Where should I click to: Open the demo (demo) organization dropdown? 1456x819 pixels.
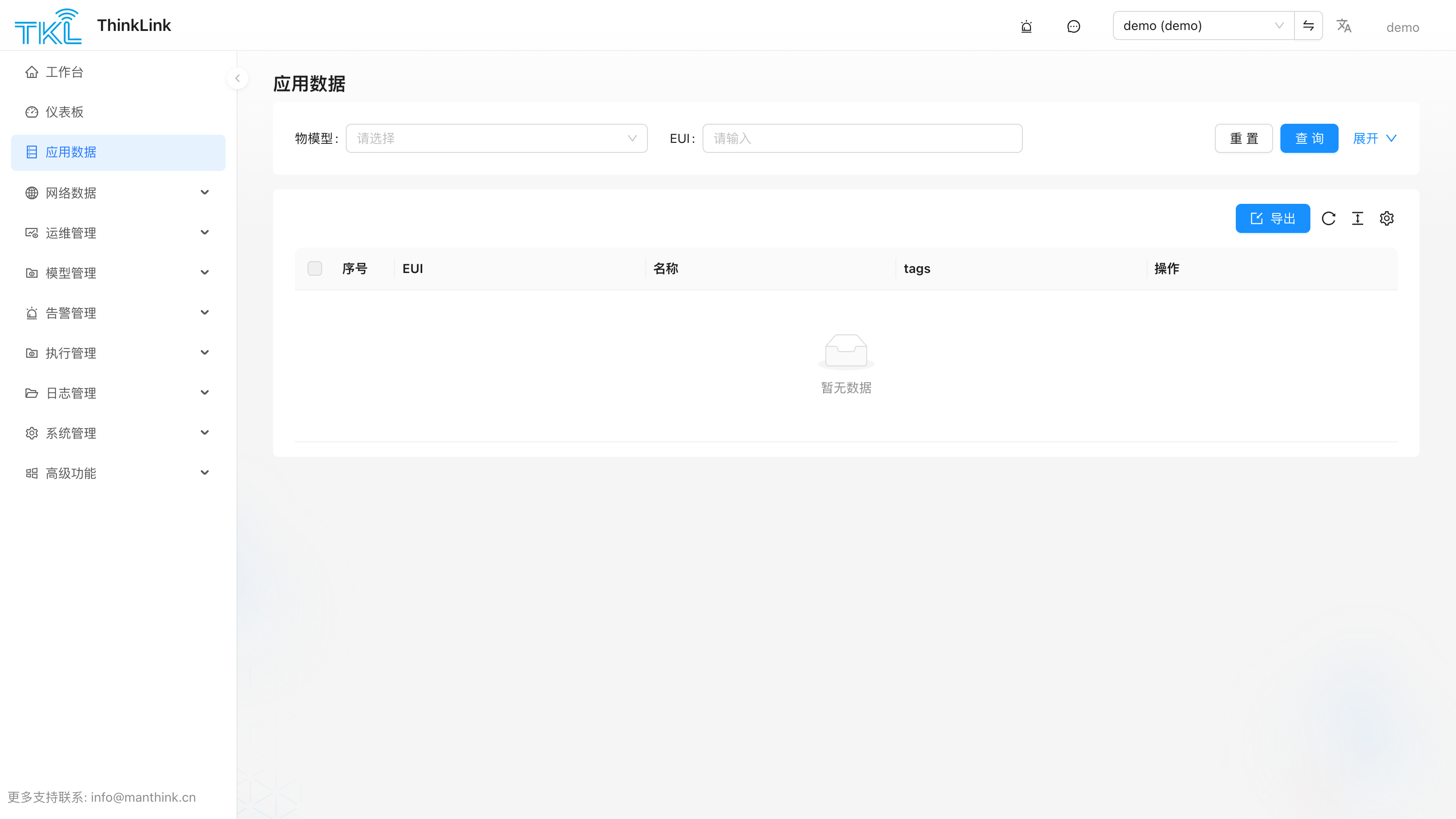pos(1203,25)
